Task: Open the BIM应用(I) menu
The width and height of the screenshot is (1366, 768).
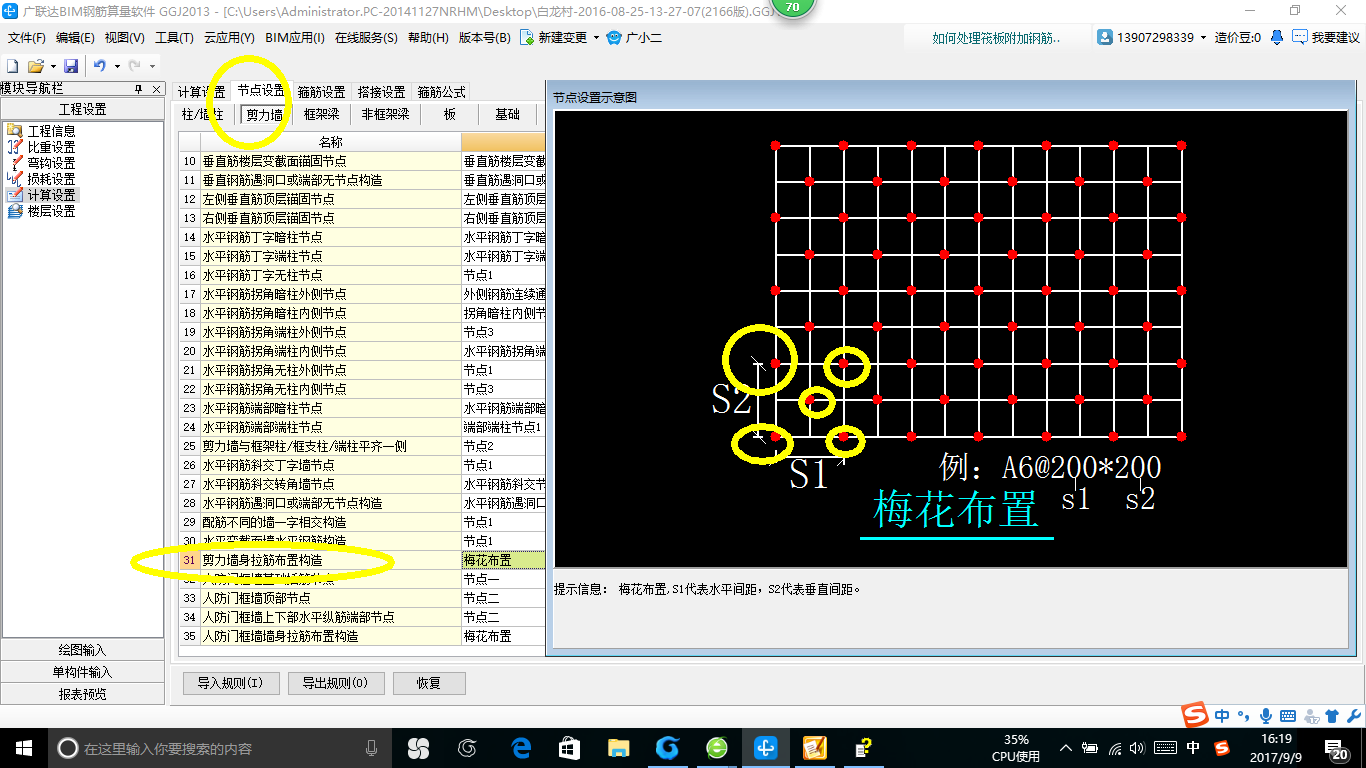Action: click(x=295, y=38)
